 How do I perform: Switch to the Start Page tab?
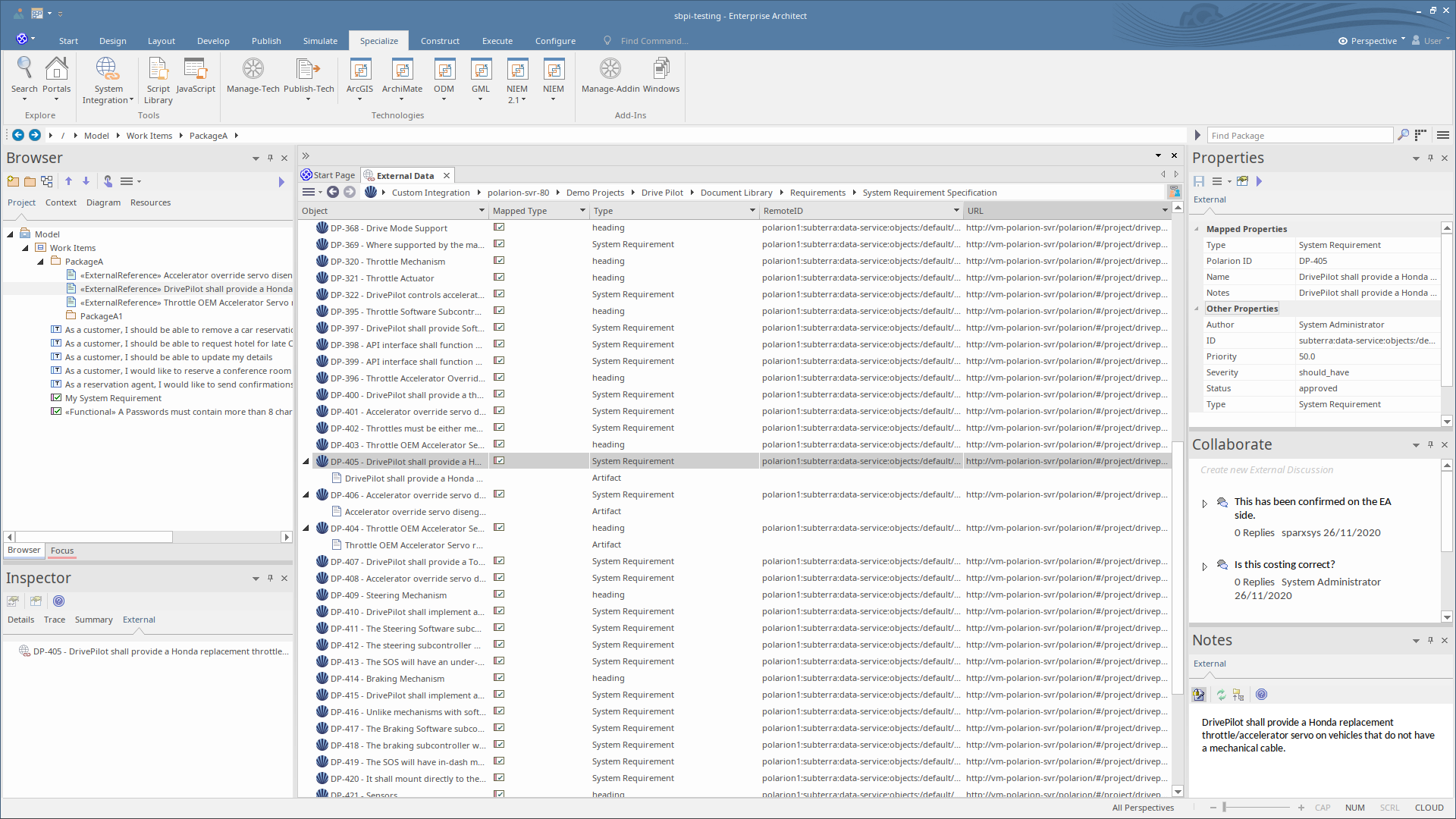(328, 175)
